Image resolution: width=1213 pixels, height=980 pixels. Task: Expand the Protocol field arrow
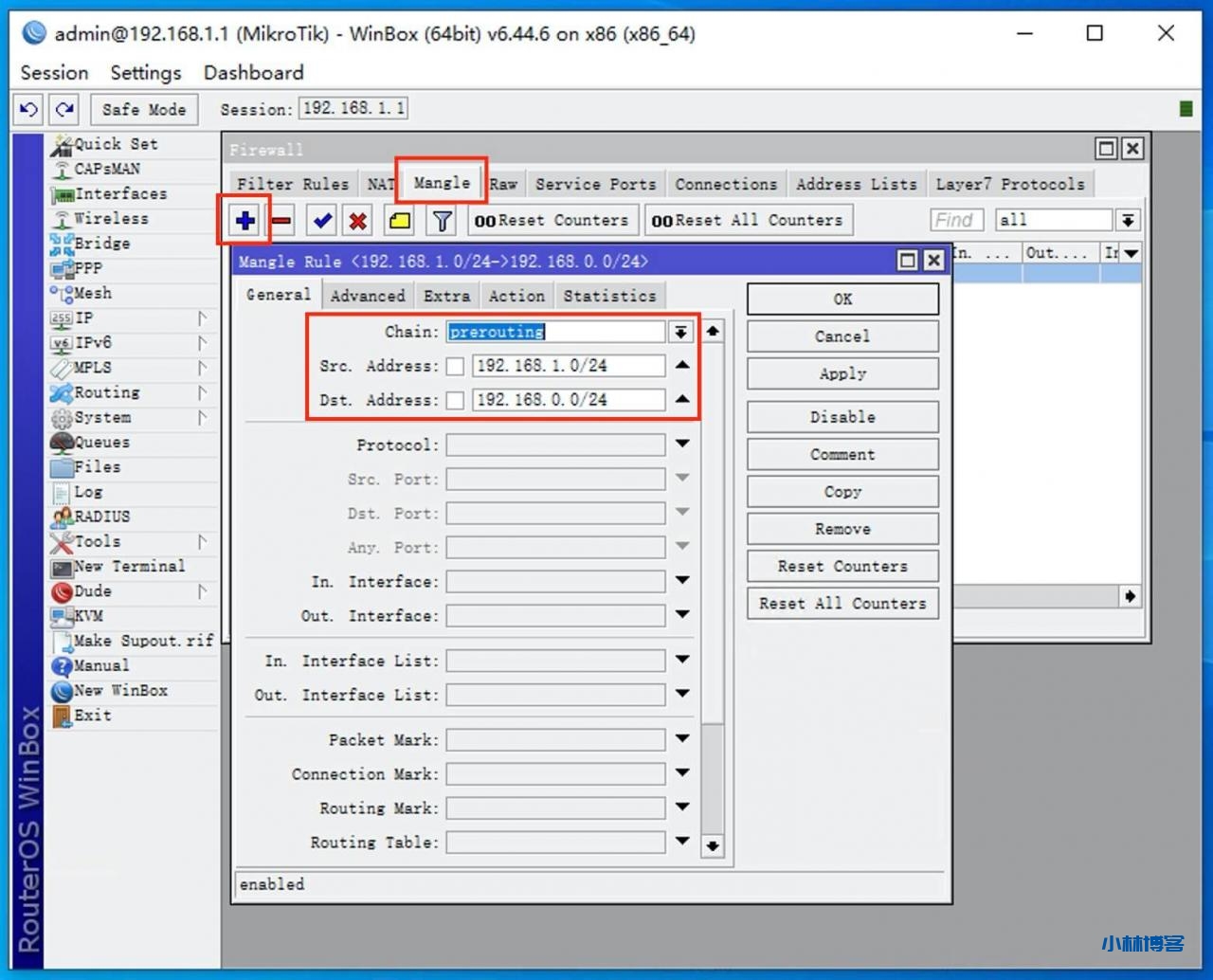click(682, 444)
